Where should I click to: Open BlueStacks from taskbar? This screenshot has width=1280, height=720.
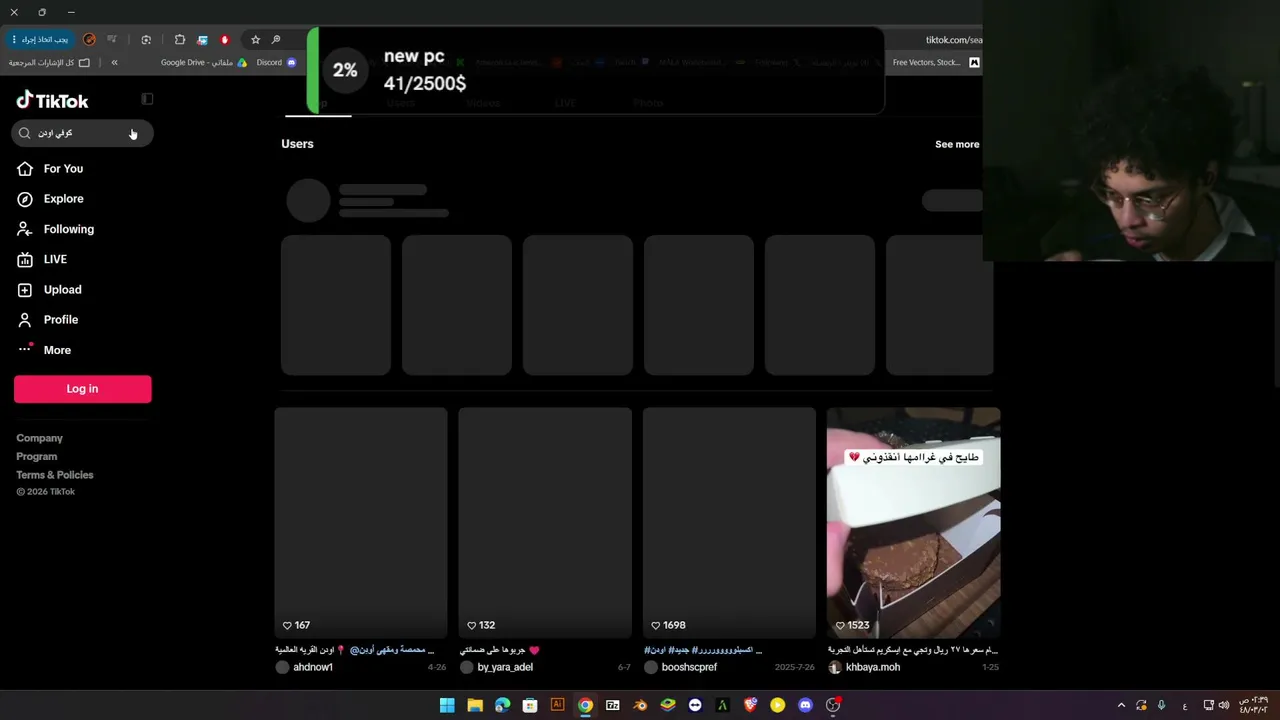click(668, 705)
